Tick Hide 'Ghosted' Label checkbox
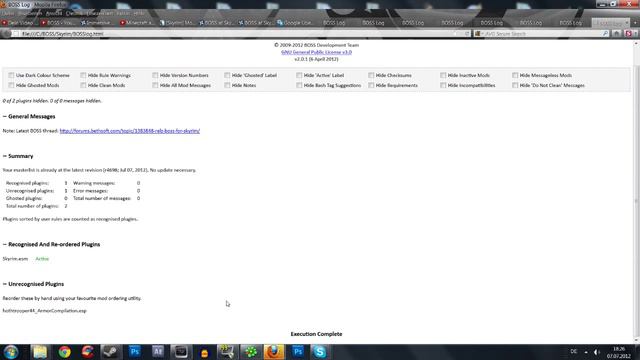 (x=227, y=75)
